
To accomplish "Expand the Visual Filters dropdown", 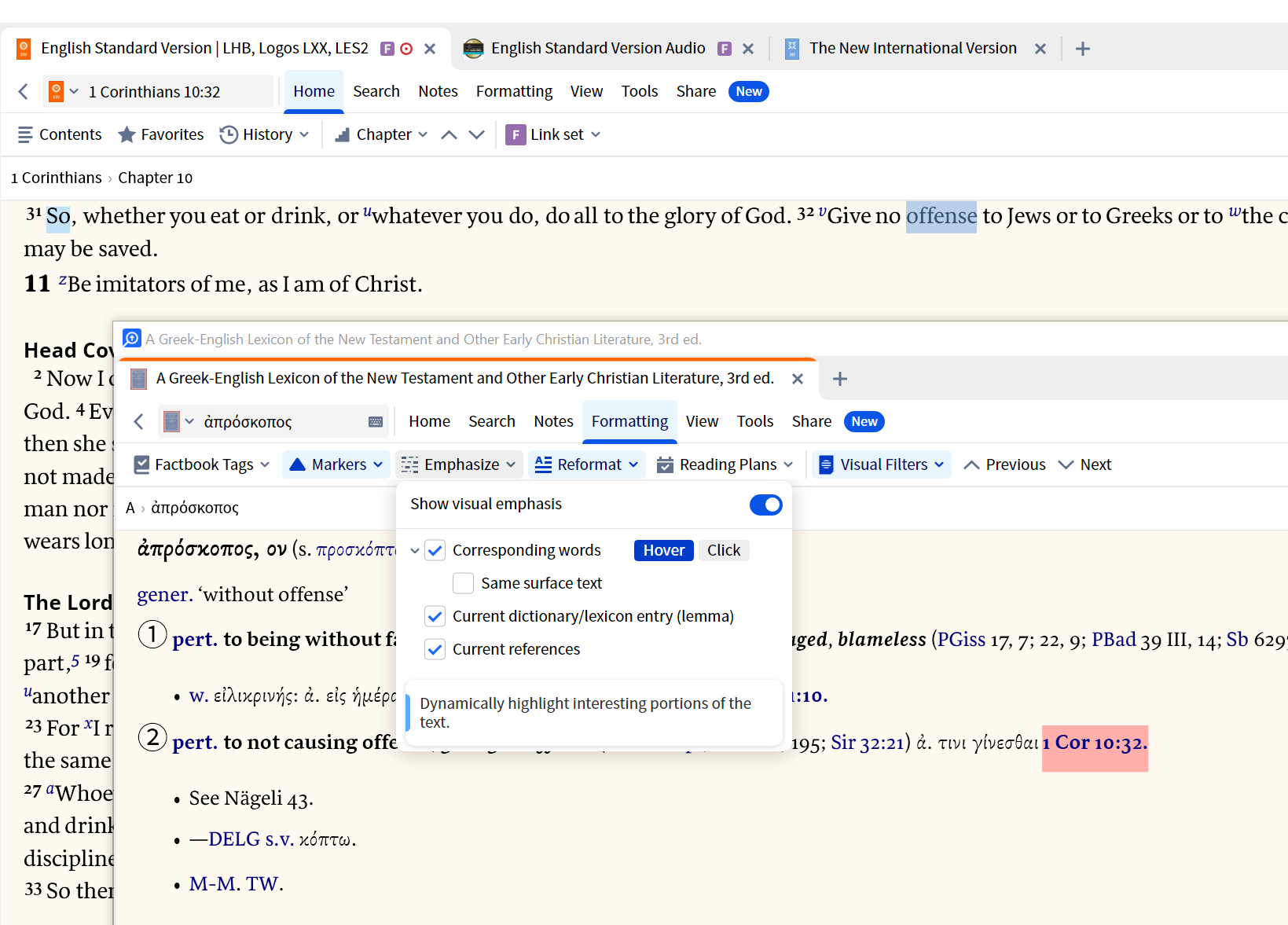I will coord(880,464).
